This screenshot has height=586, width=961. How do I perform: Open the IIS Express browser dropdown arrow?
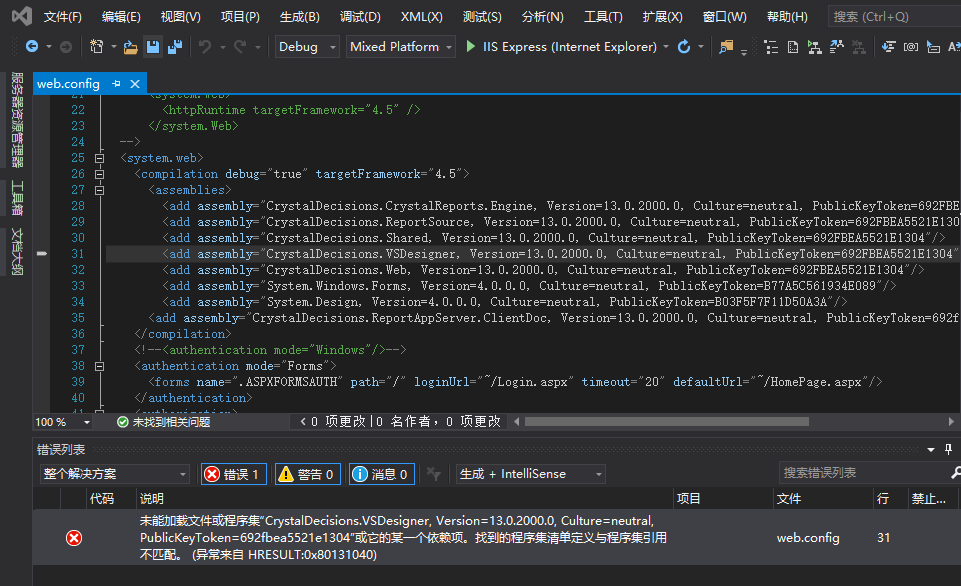click(x=666, y=47)
